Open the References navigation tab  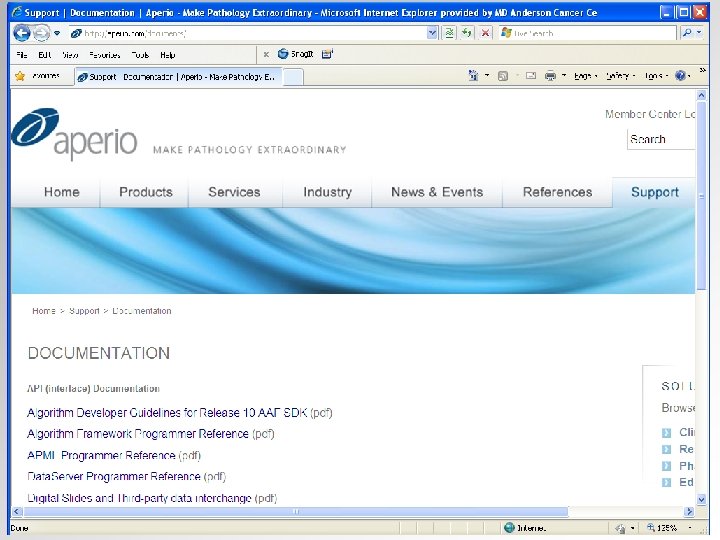(x=557, y=192)
